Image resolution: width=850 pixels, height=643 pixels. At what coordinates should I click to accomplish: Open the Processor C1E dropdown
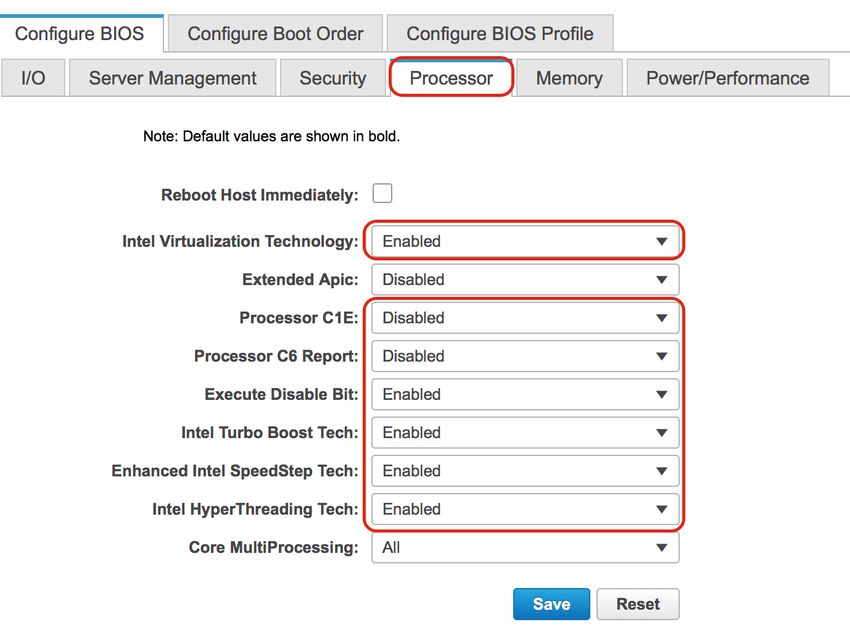[x=525, y=318]
